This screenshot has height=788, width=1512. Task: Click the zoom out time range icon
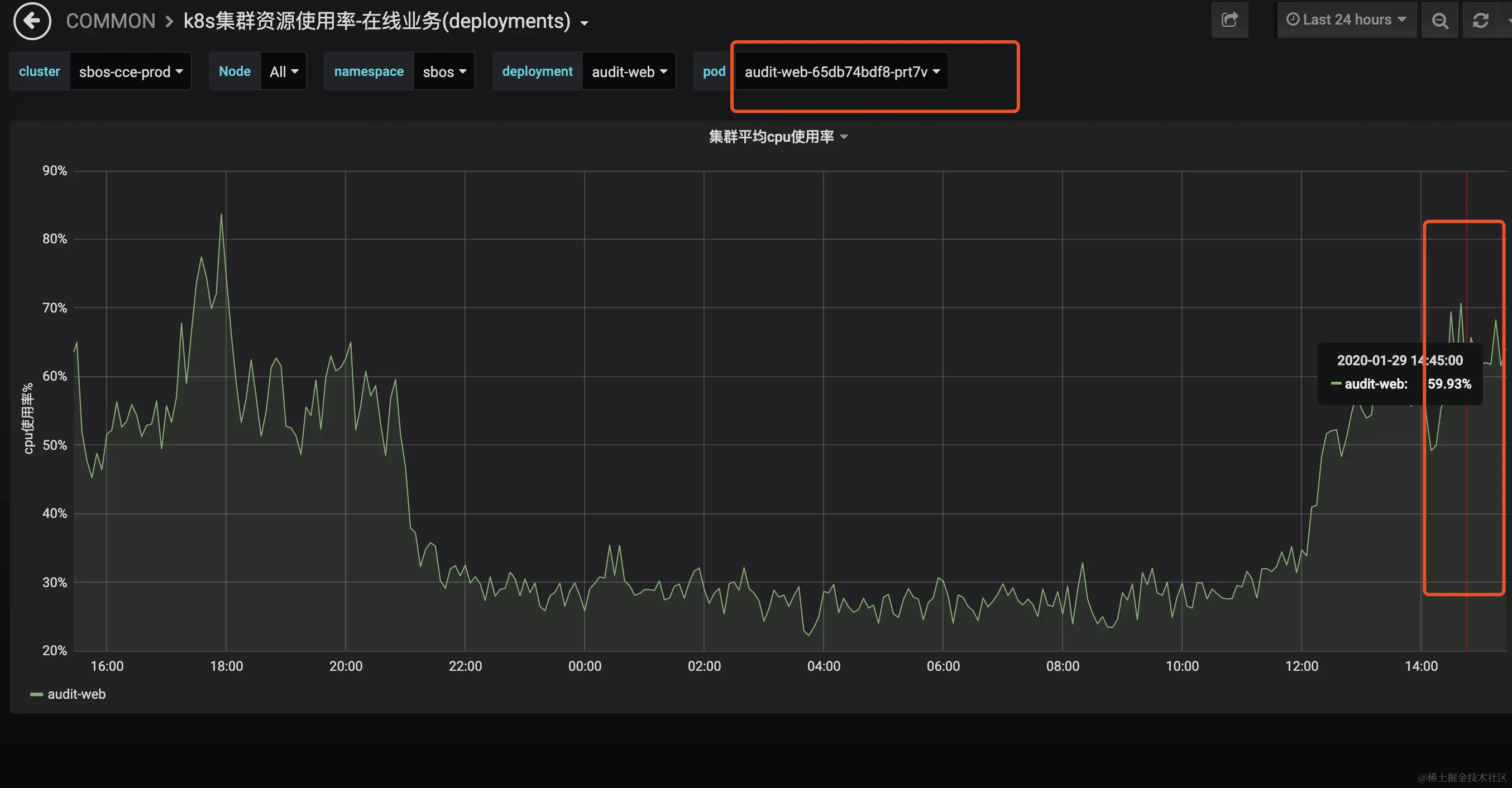click(x=1439, y=21)
